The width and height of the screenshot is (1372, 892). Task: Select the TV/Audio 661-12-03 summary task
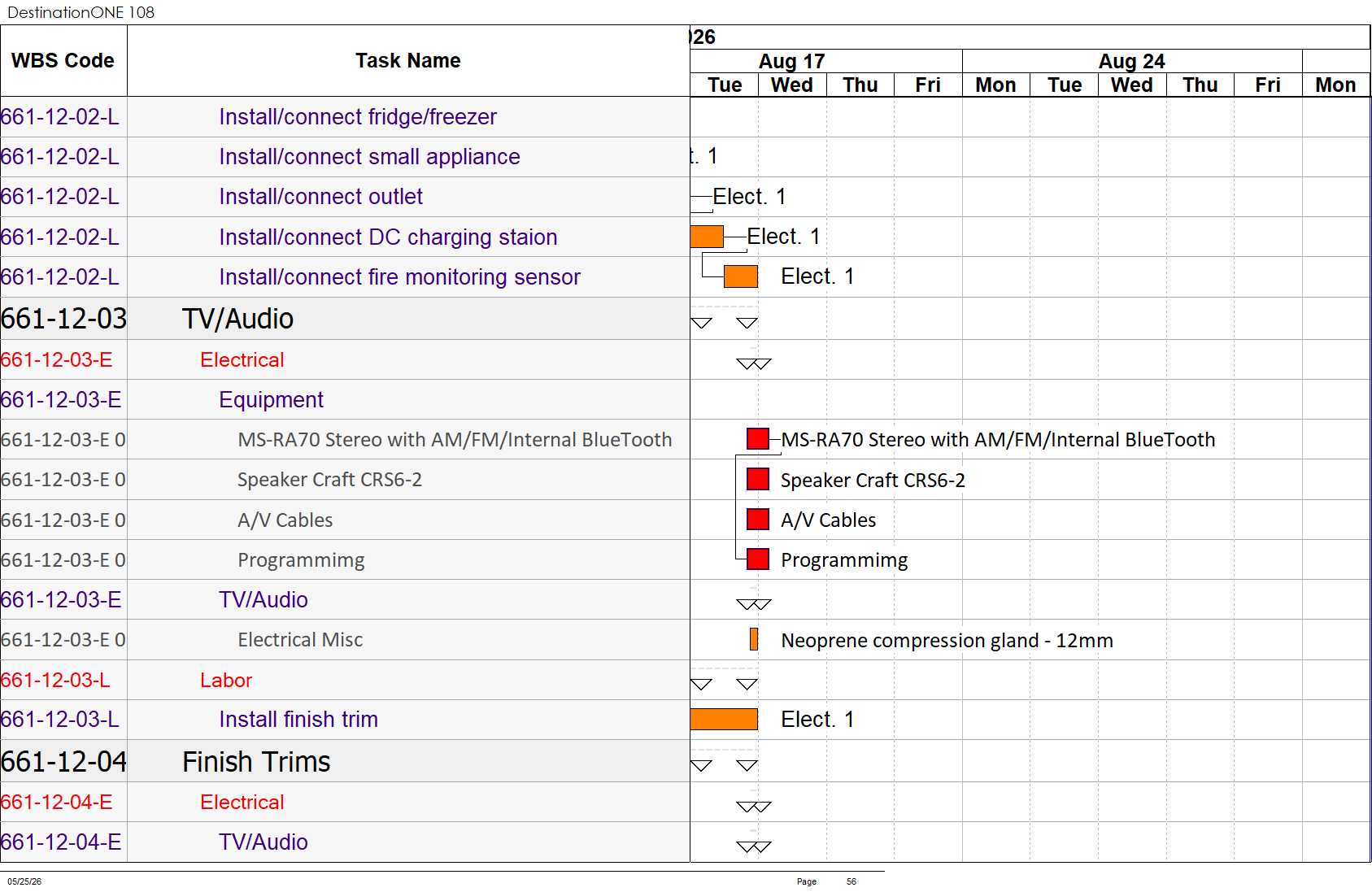(x=237, y=319)
